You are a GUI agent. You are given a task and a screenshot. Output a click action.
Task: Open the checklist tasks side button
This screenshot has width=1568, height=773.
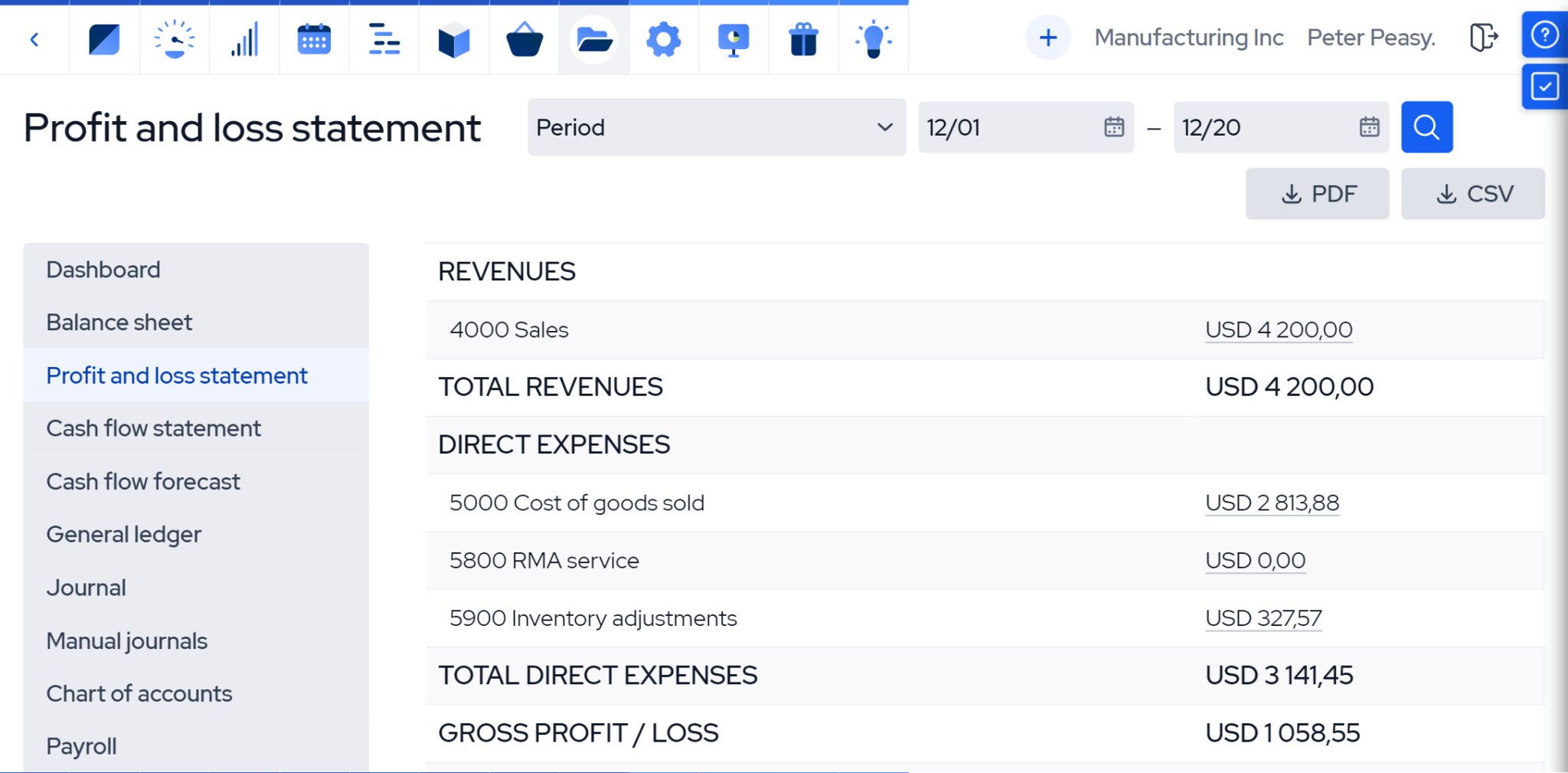pyautogui.click(x=1544, y=87)
